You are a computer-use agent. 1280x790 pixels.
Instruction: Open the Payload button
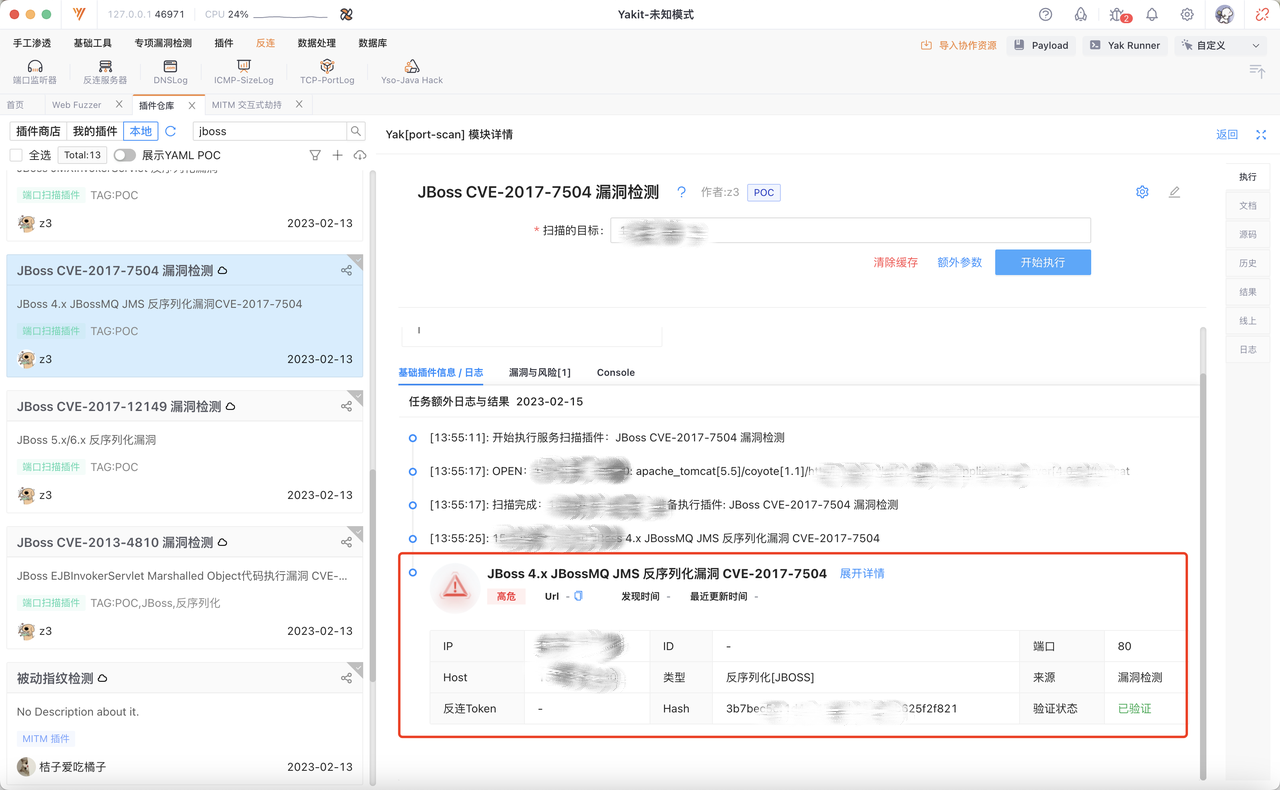tap(1041, 45)
